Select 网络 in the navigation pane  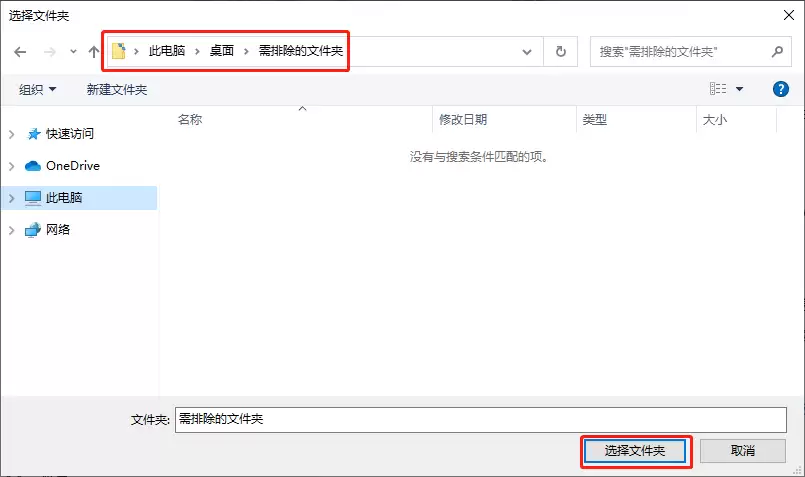coord(58,230)
